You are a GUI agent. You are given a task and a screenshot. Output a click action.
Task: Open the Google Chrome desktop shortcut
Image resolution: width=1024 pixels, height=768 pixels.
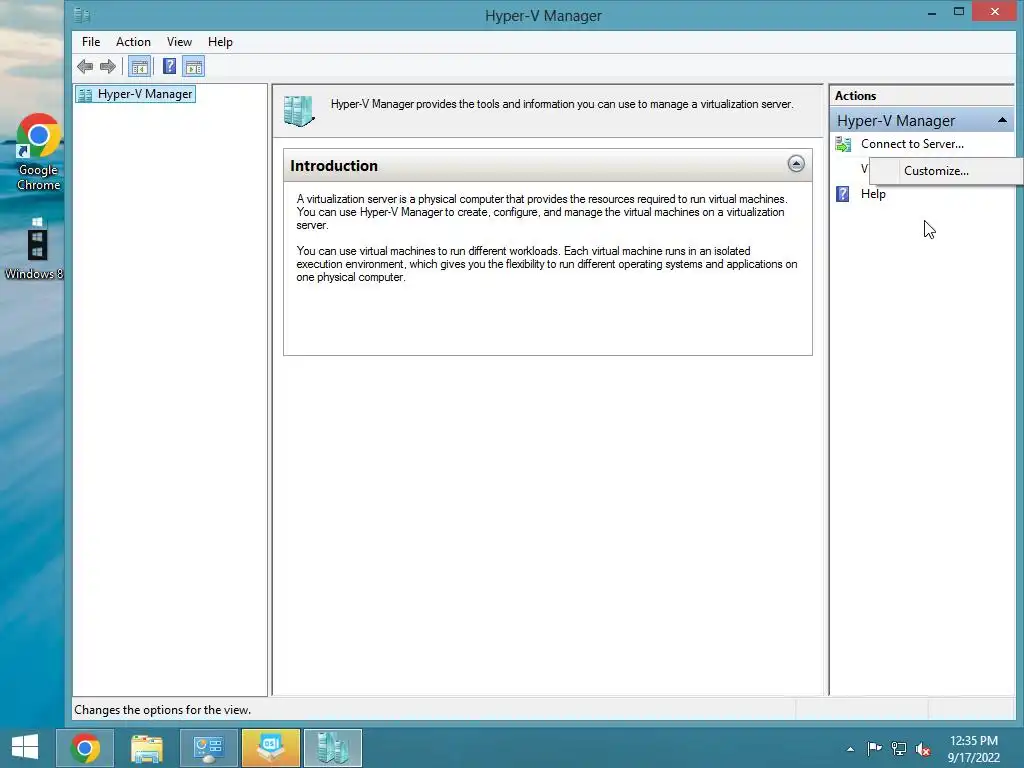38,153
